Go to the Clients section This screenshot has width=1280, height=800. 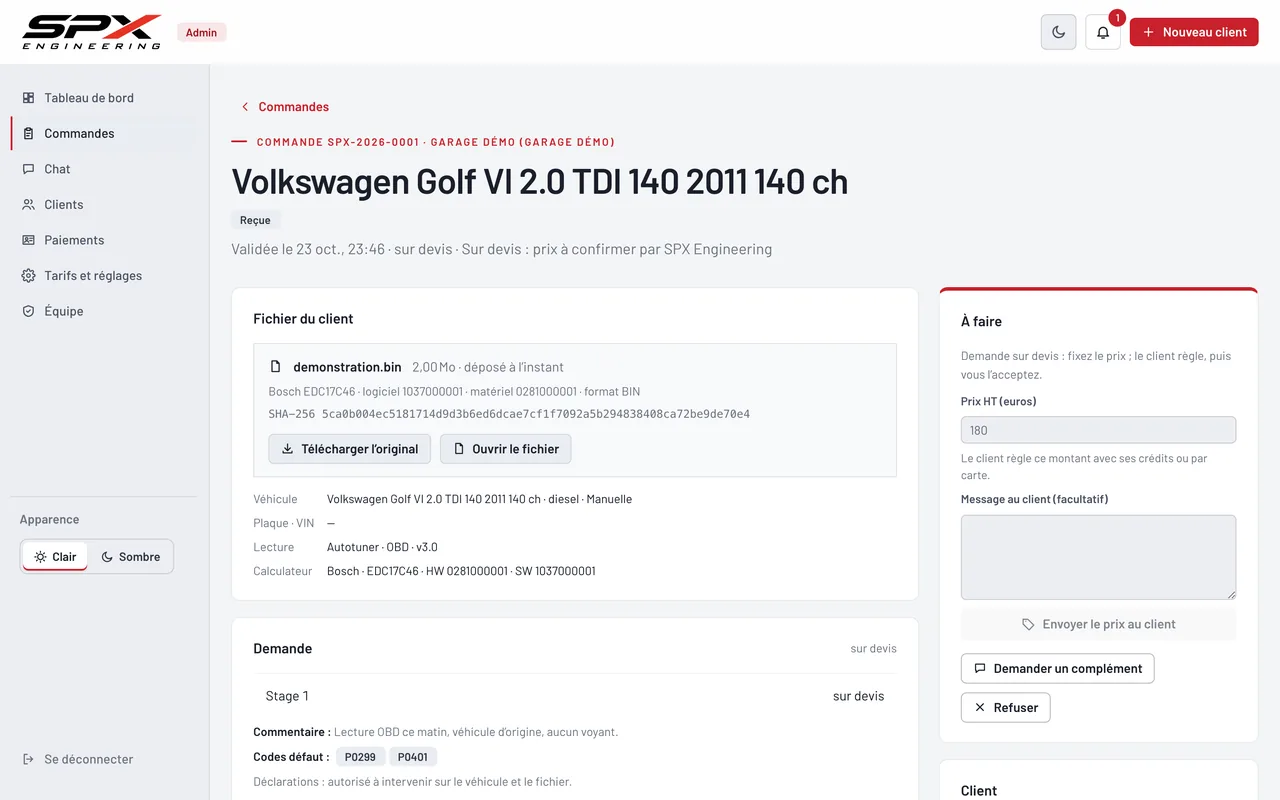point(103,204)
